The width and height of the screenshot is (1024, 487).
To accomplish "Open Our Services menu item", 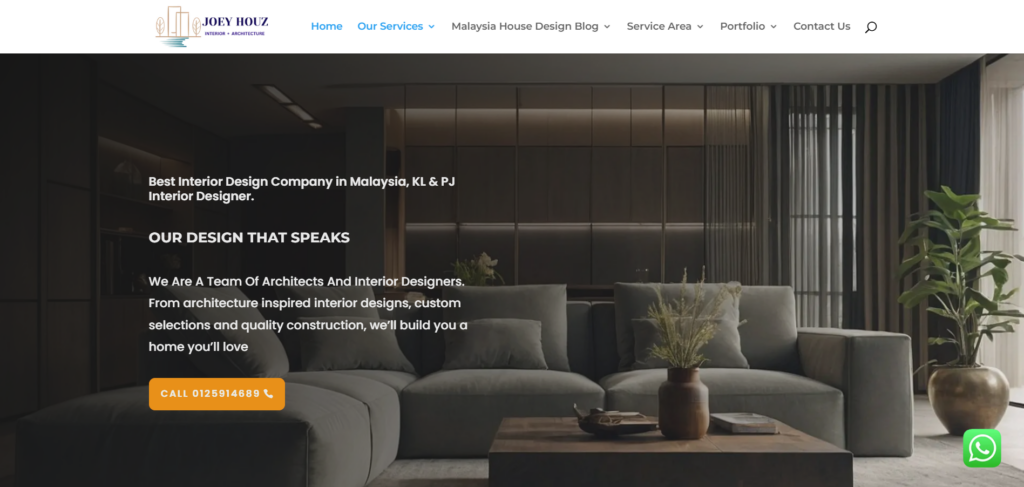I will click(x=390, y=26).
